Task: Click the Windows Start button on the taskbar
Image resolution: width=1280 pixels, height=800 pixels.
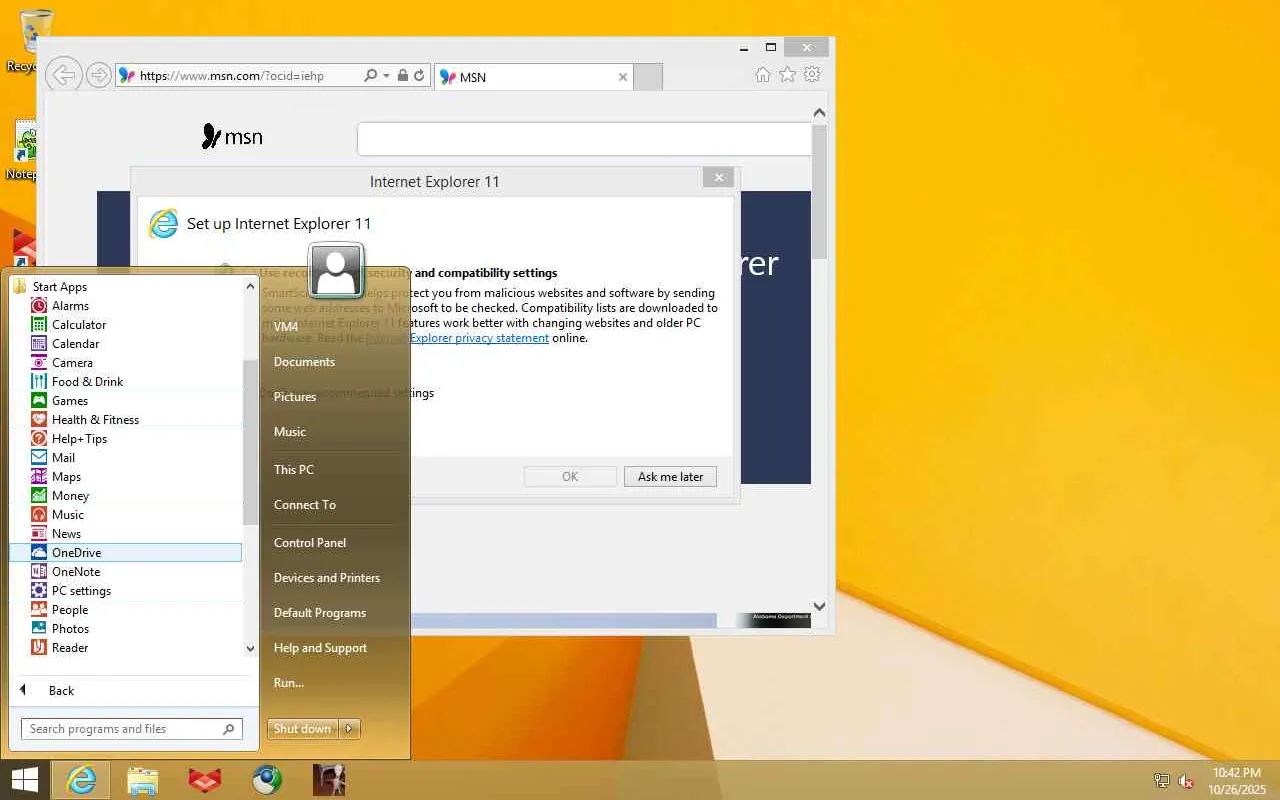Action: (x=24, y=780)
